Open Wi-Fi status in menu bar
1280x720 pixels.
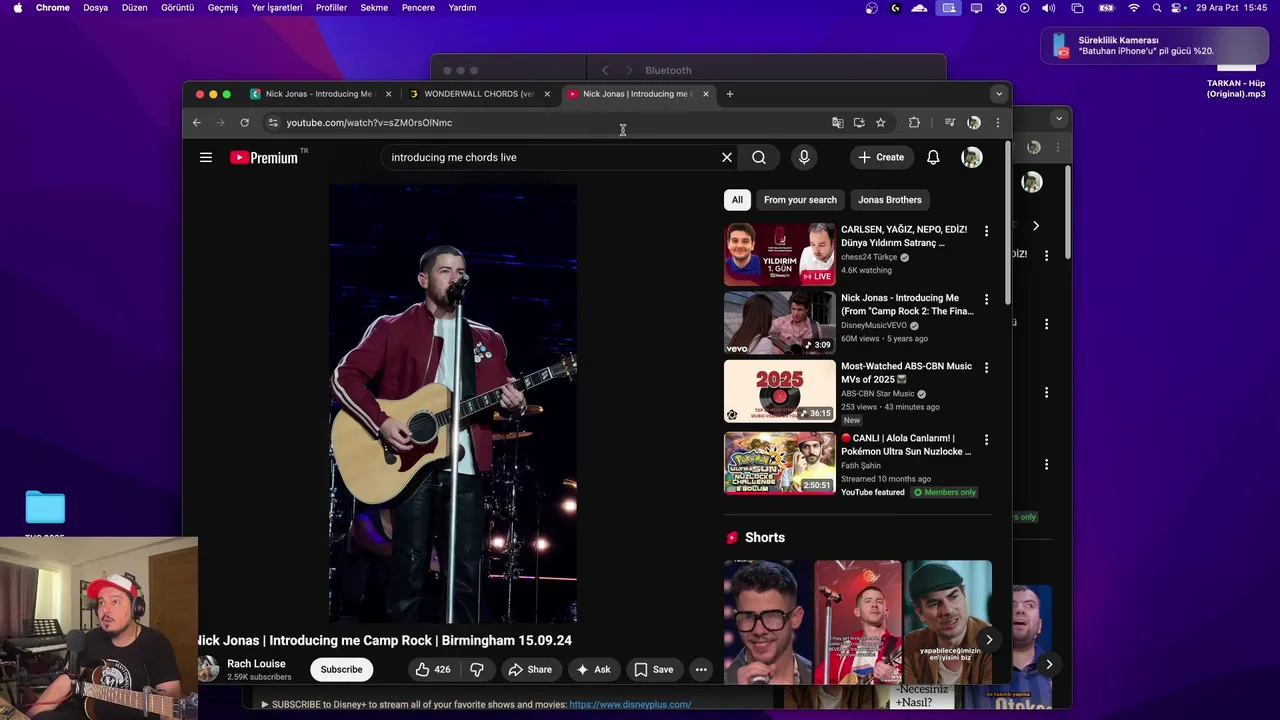tap(1133, 8)
